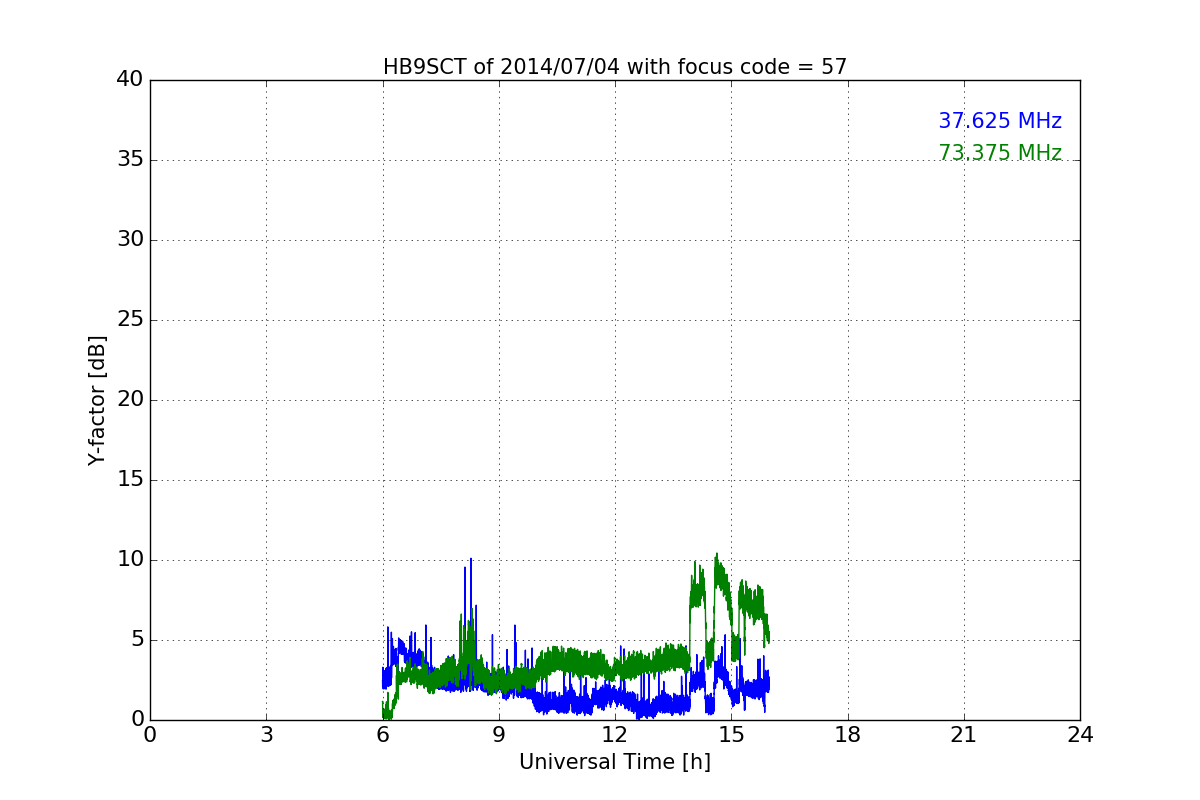This screenshot has height=800, width=1200.
Task: Click y-axis tick label '40'
Action: (x=130, y=80)
